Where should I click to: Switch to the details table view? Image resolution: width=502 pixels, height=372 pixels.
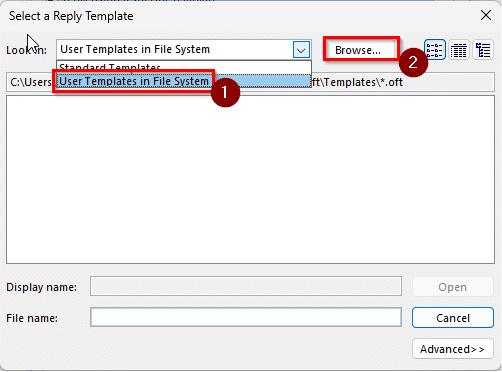459,50
